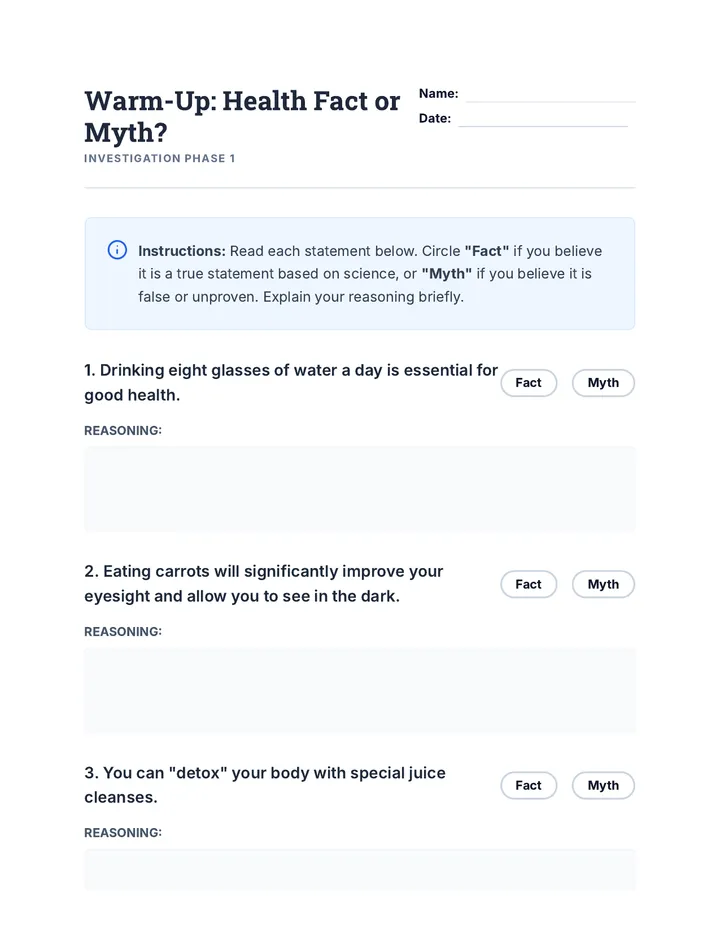The height and width of the screenshot is (932, 720).
Task: Click the "INVESTIGATION PHASE 1" subtitle
Action: pos(160,158)
